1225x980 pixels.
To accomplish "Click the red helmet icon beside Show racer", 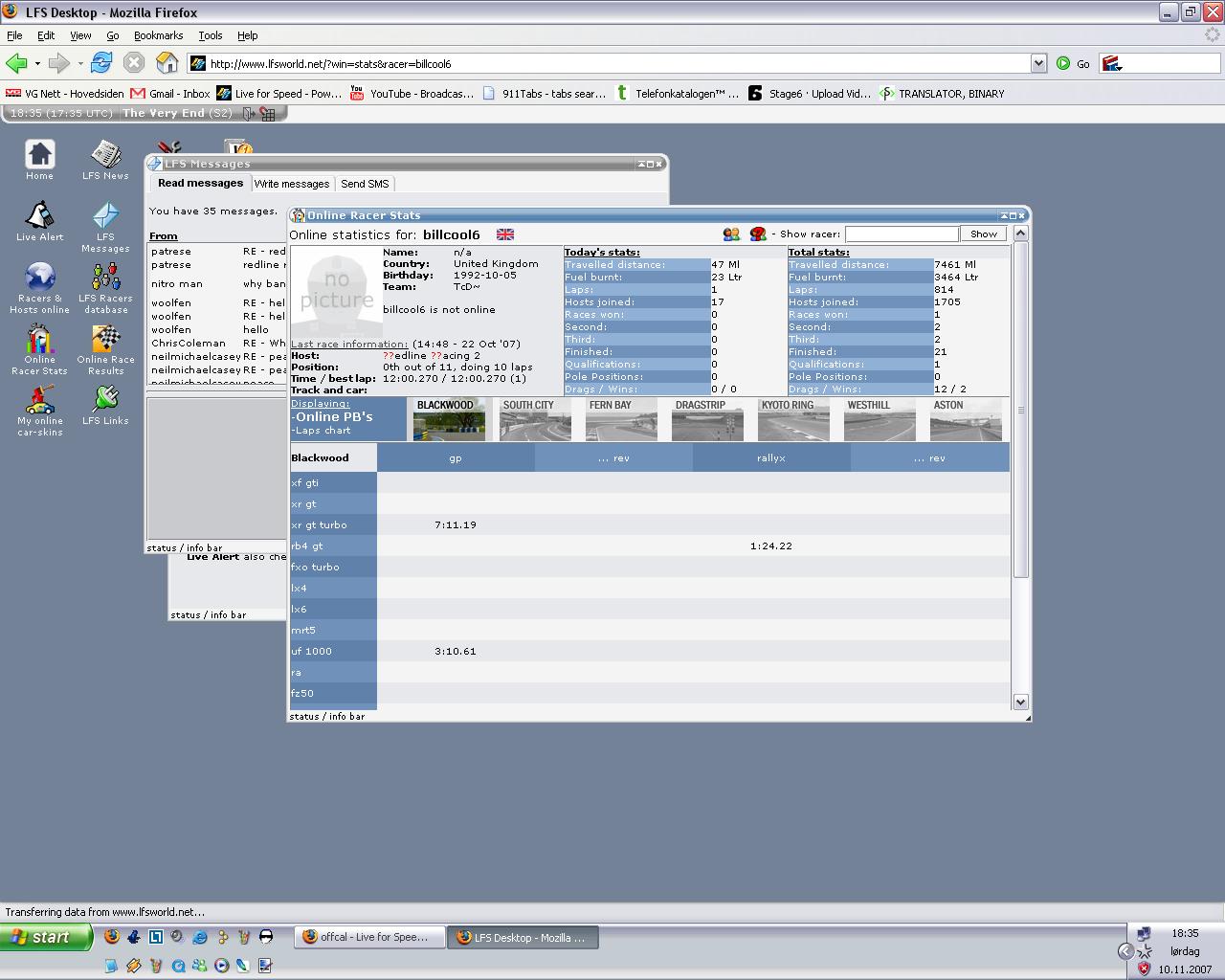I will tap(758, 234).
